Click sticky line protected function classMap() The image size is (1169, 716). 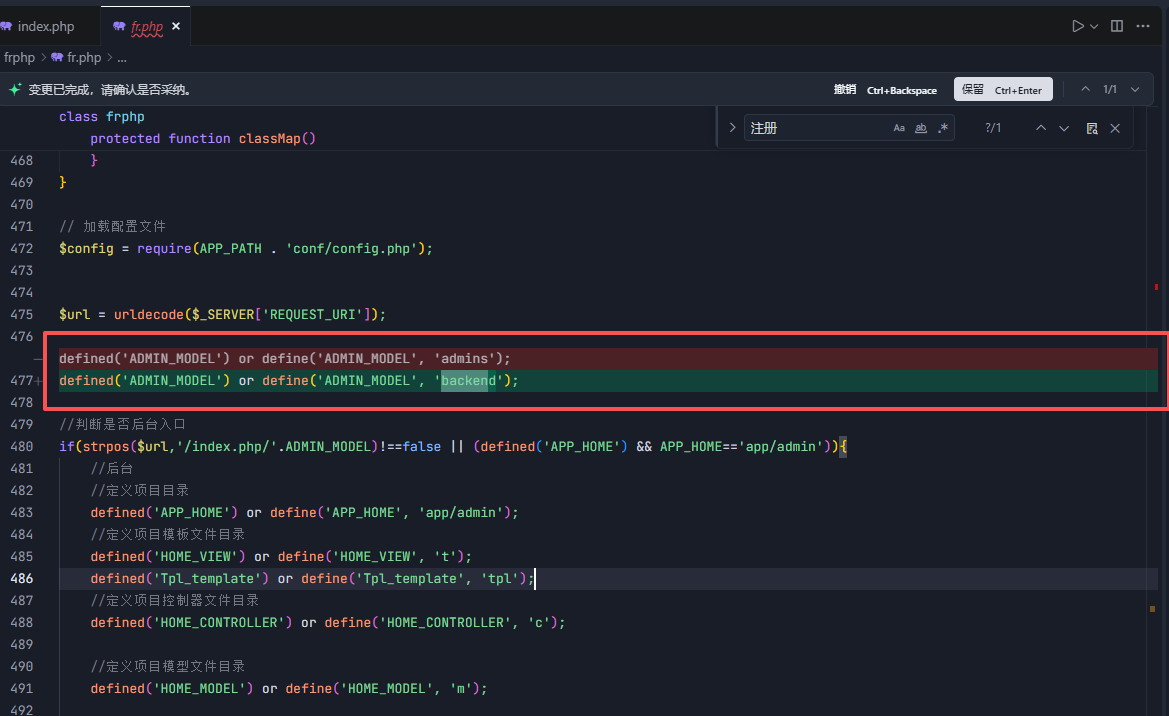pyautogui.click(x=203, y=139)
